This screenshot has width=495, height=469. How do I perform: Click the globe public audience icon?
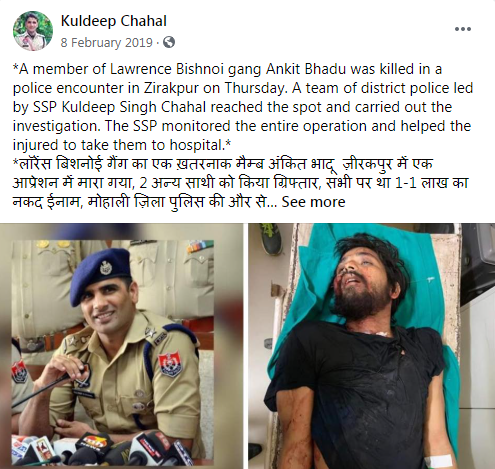pyautogui.click(x=169, y=42)
